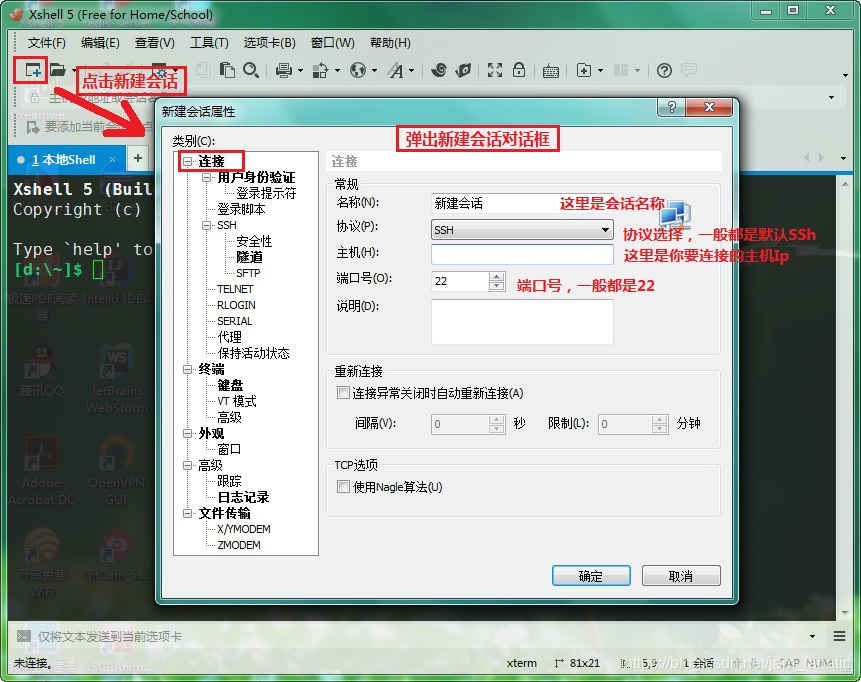This screenshot has height=682, width=861.
Task: Click the globe encoding icon
Action: coord(357,70)
